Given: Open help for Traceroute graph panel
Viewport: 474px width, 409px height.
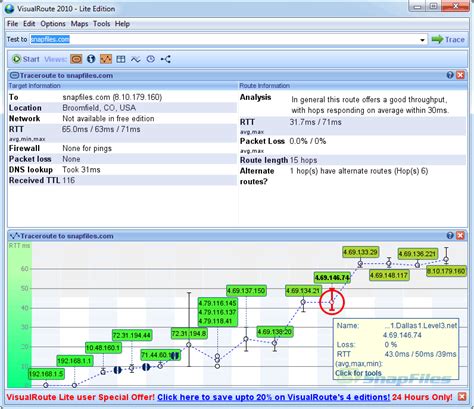Looking at the screenshot, I should pyautogui.click(x=450, y=236).
